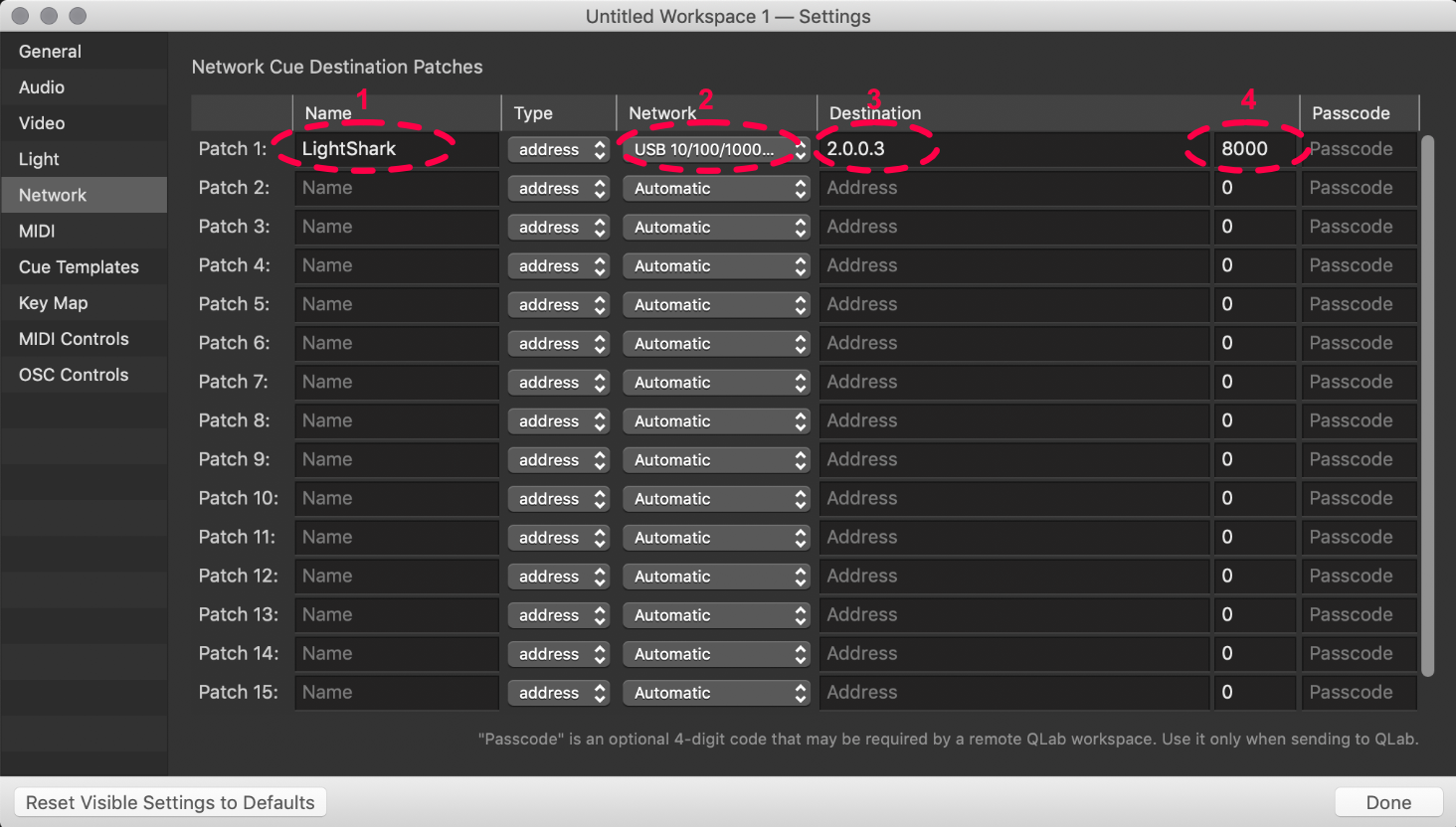Click the window close button
The height and width of the screenshot is (827, 1456).
click(20, 16)
